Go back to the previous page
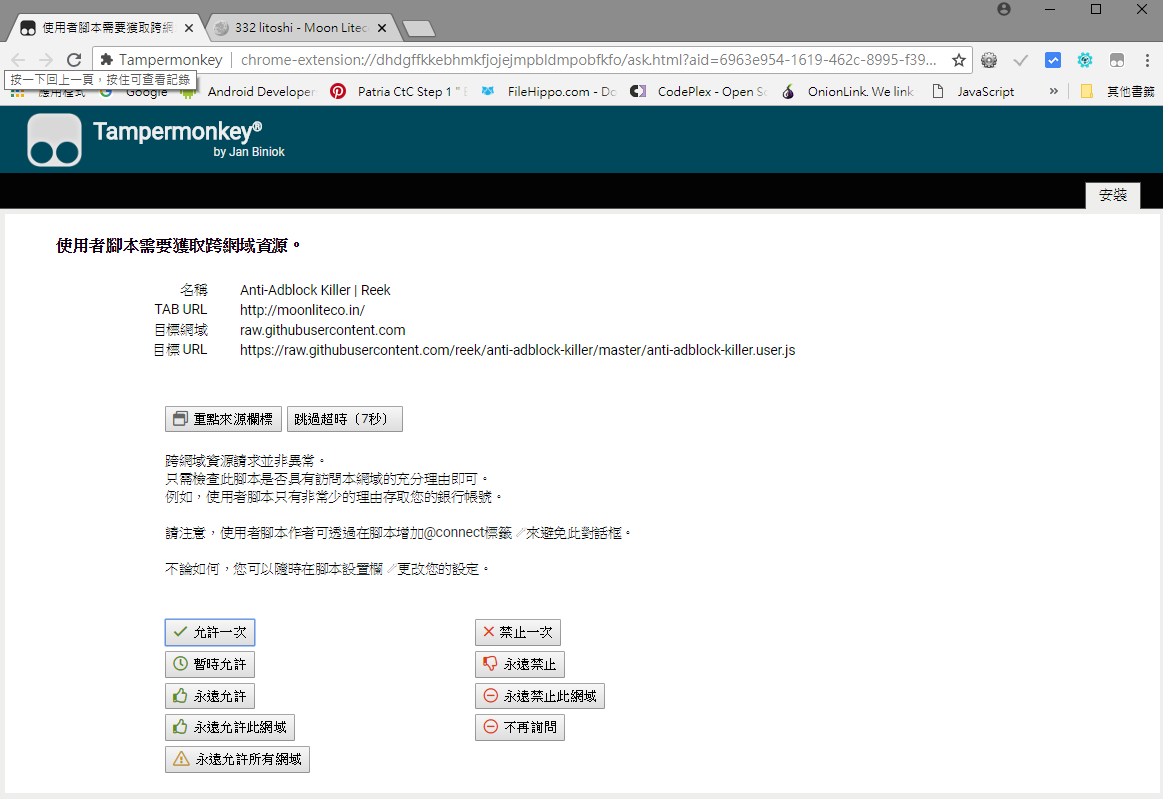1163x799 pixels. pos(19,60)
